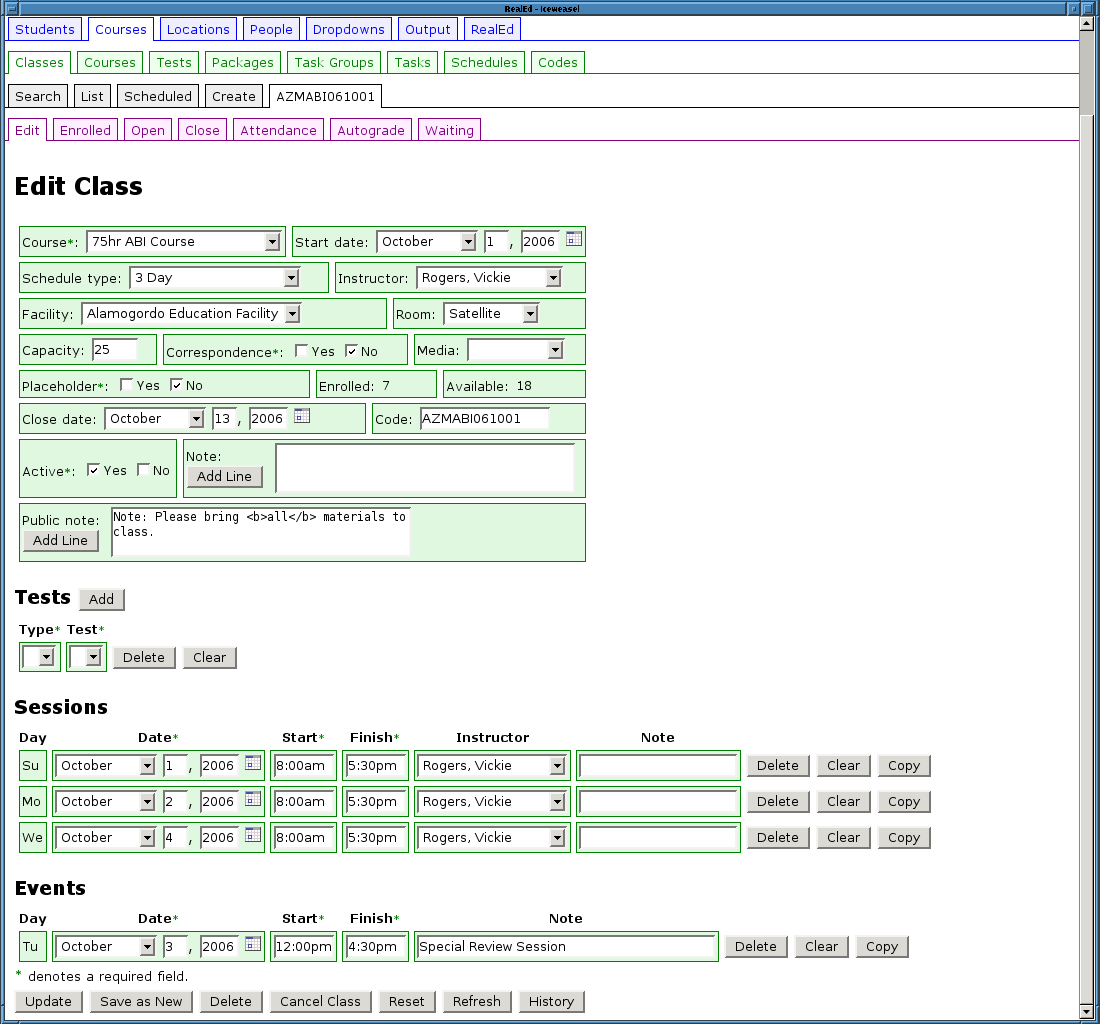Open the Task Groups tab
The height and width of the screenshot is (1024, 1100).
point(334,62)
